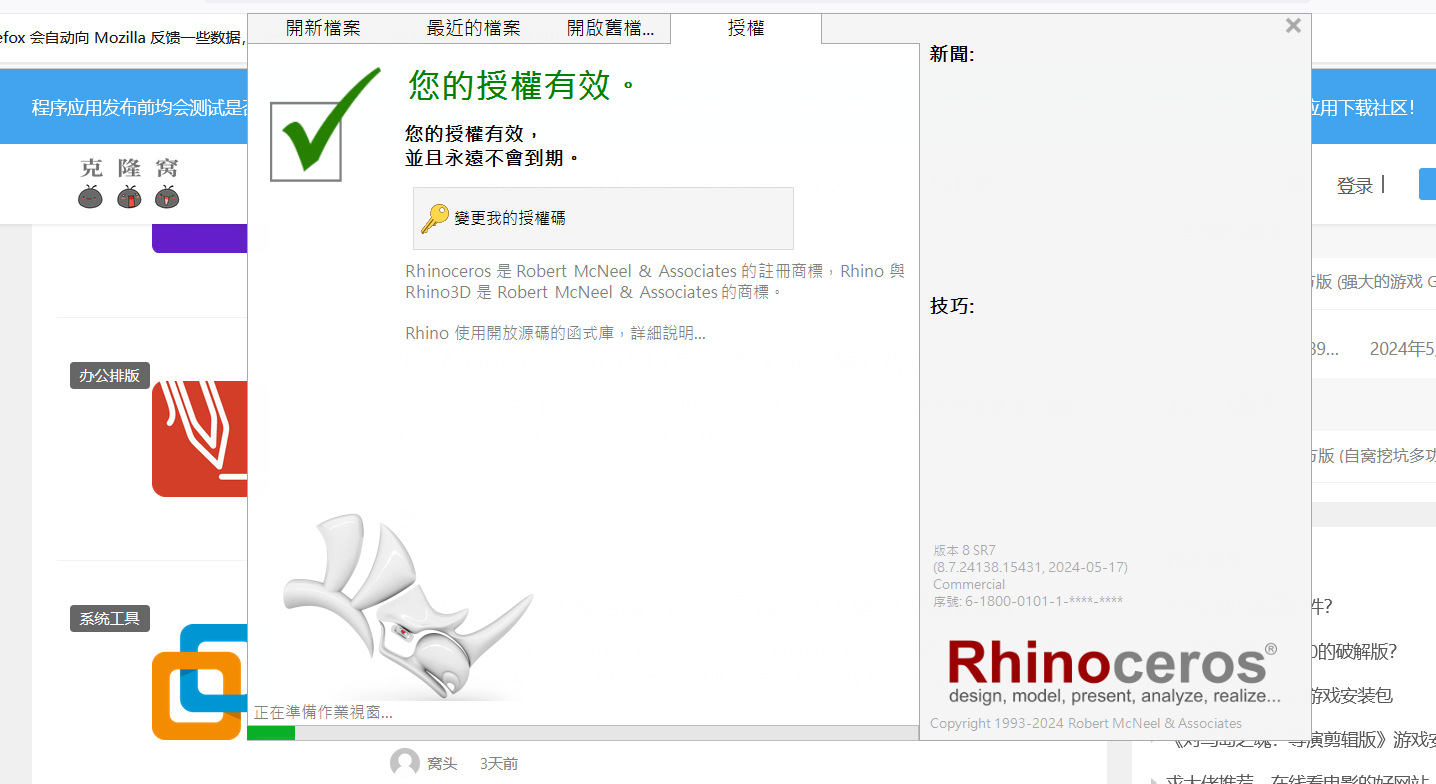Click the 技巧: heading

point(952,306)
